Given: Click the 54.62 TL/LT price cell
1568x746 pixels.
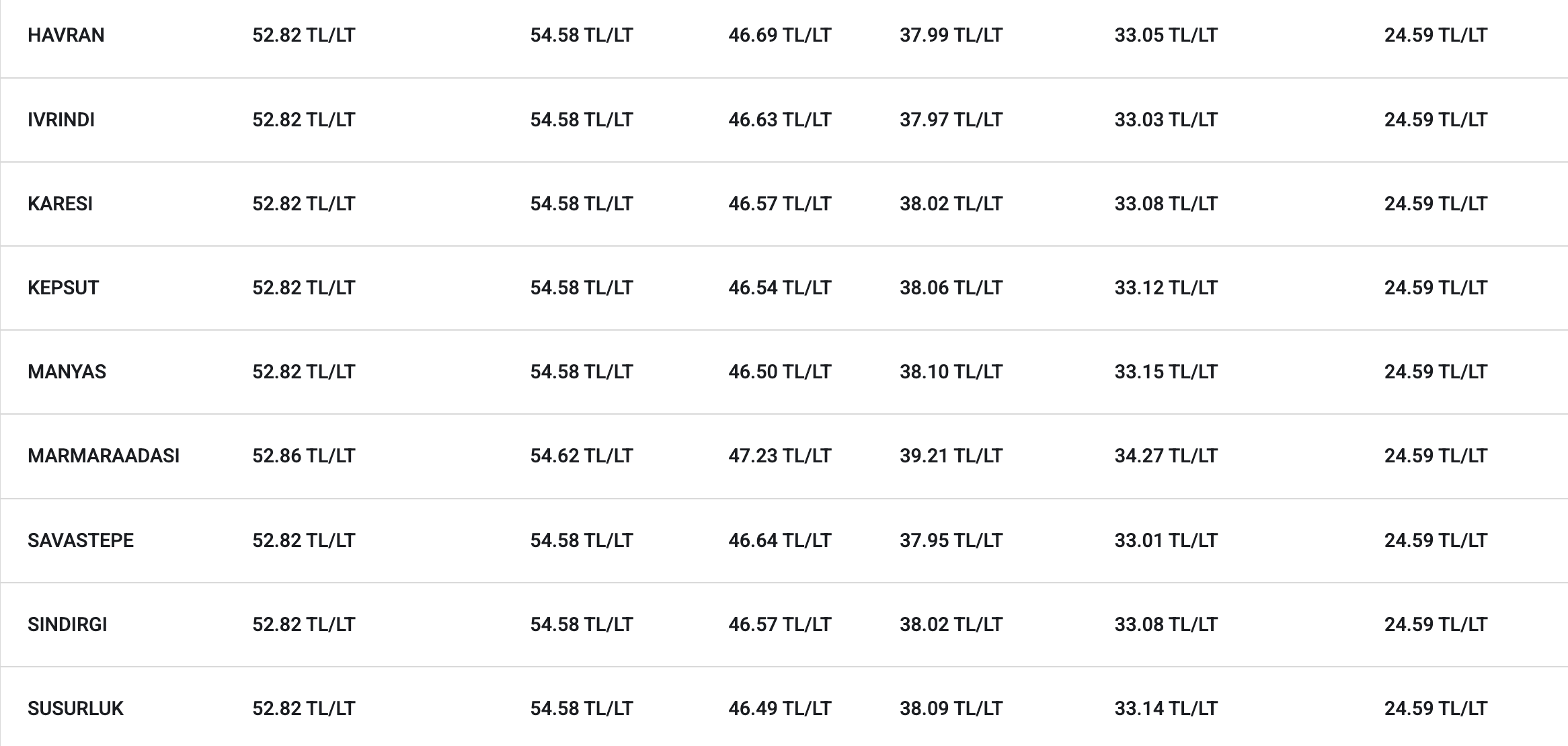Looking at the screenshot, I should click(582, 456).
